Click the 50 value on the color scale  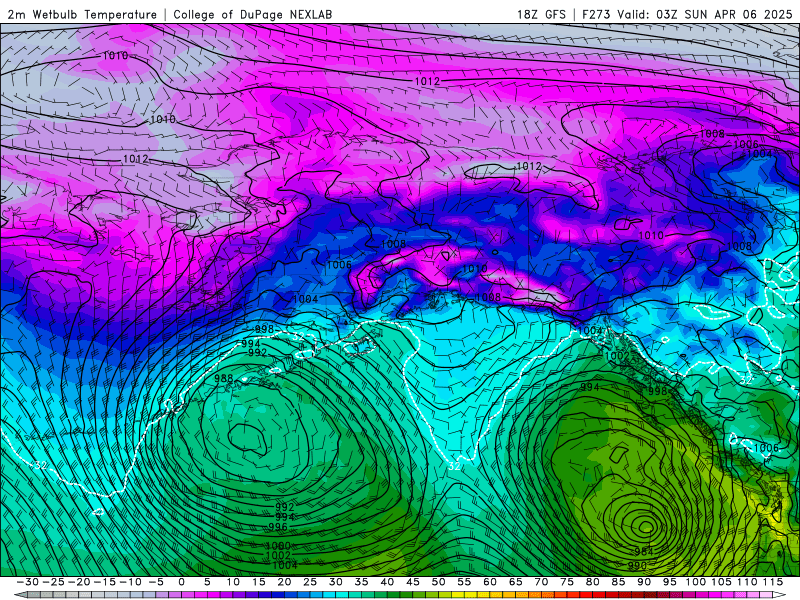438,582
